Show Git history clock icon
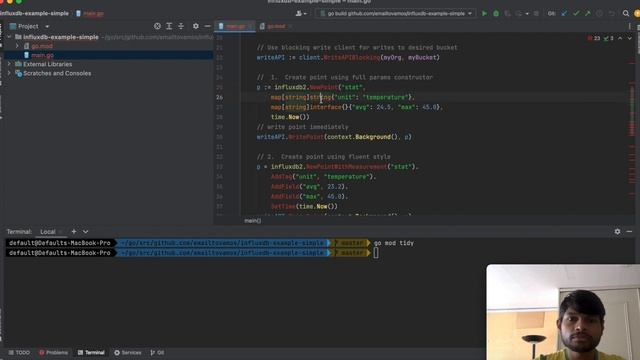The width and height of the screenshot is (640, 360). click(599, 13)
